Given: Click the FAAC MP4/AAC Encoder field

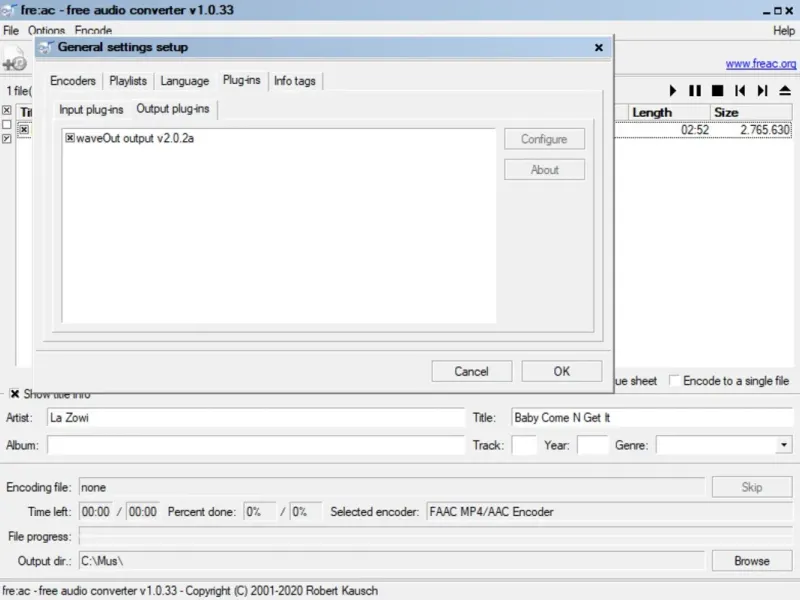Looking at the screenshot, I should pyautogui.click(x=609, y=512).
